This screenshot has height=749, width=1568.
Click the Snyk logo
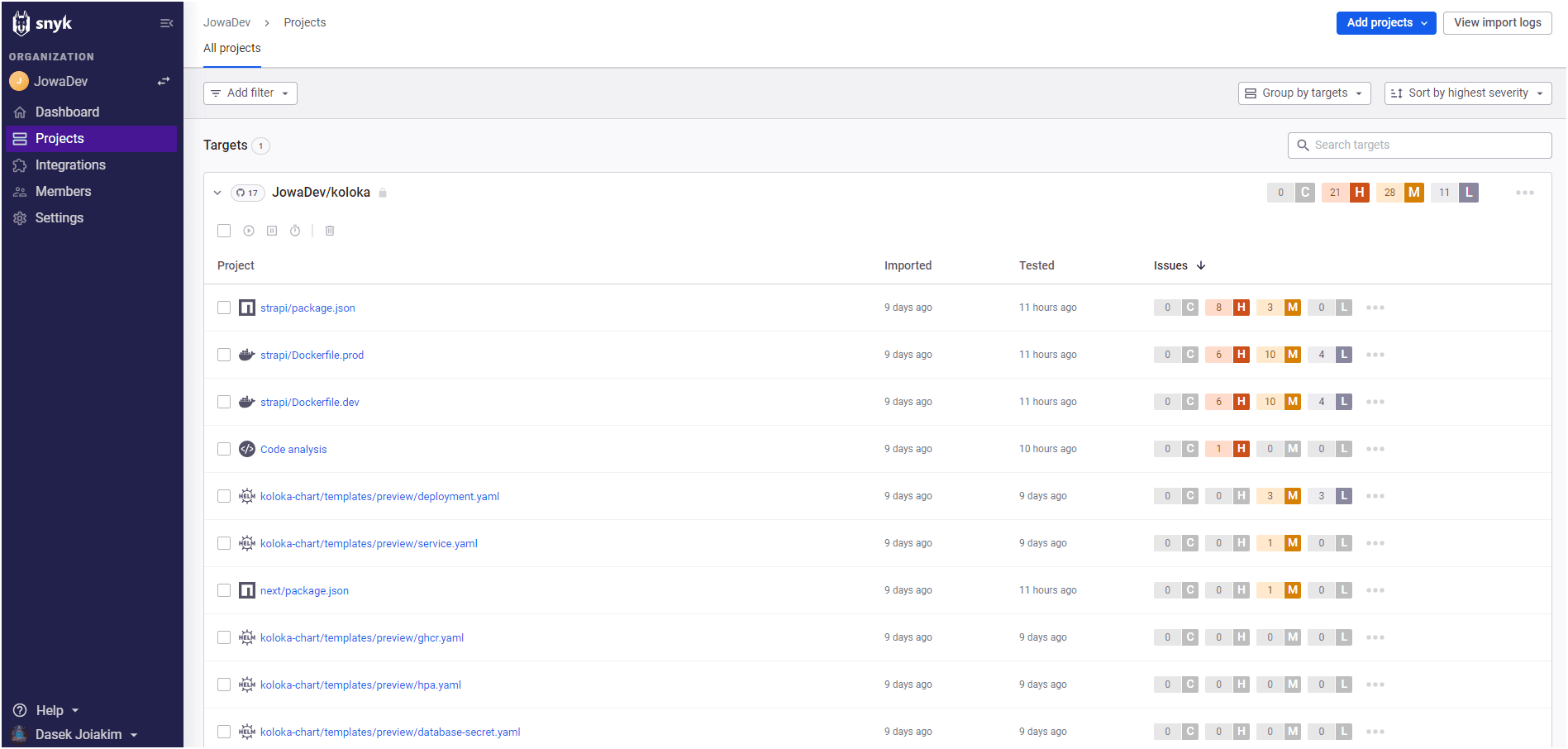tap(42, 23)
